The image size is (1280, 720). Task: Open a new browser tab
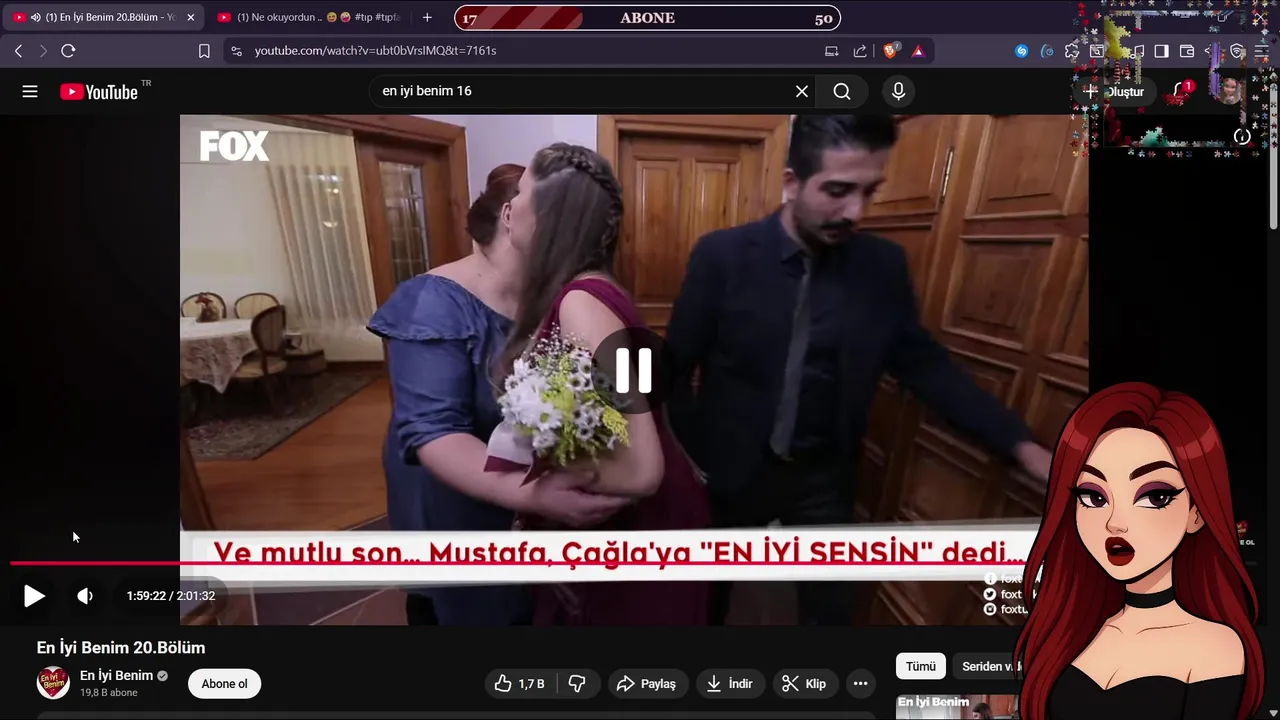(x=427, y=17)
